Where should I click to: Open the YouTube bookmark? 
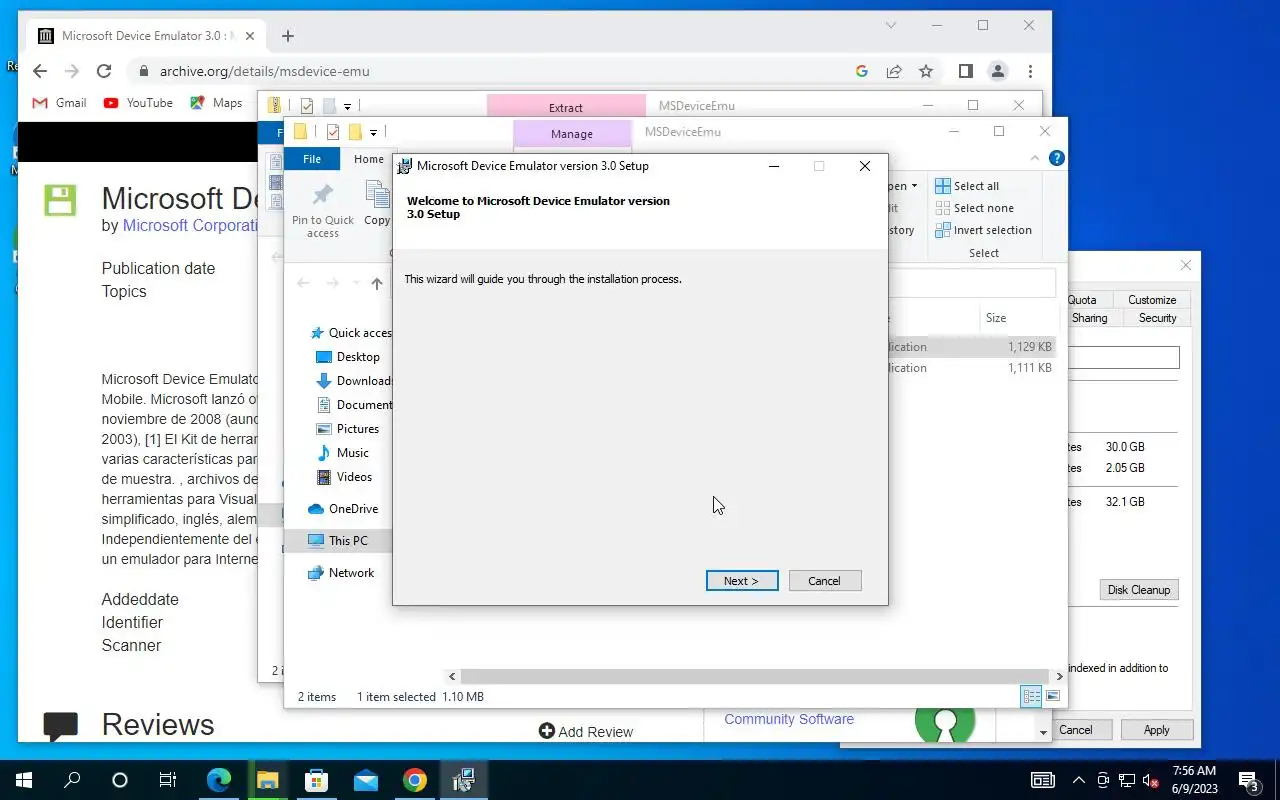coord(138,103)
